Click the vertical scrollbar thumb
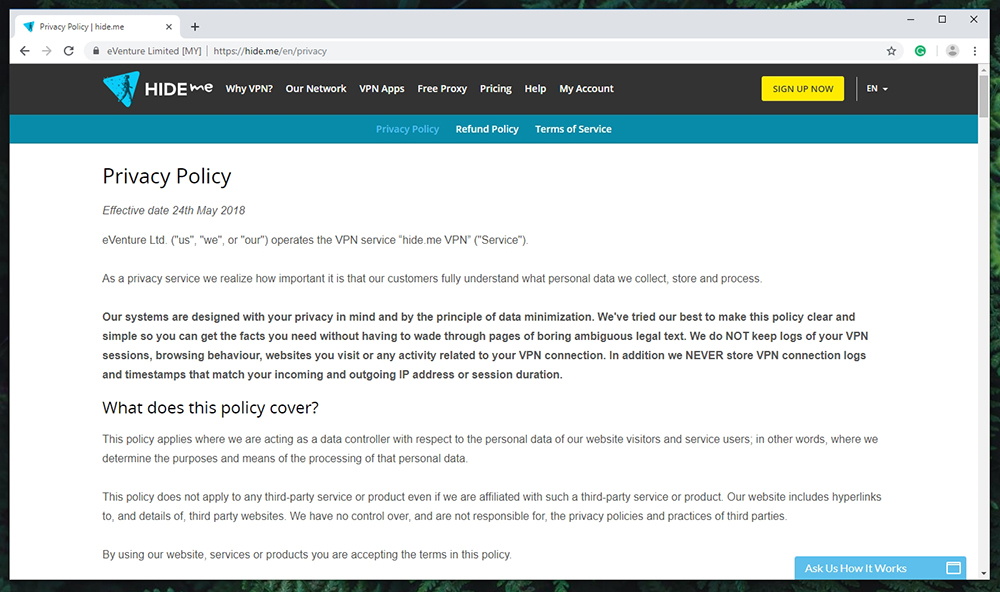The image size is (1000, 592). 983,96
